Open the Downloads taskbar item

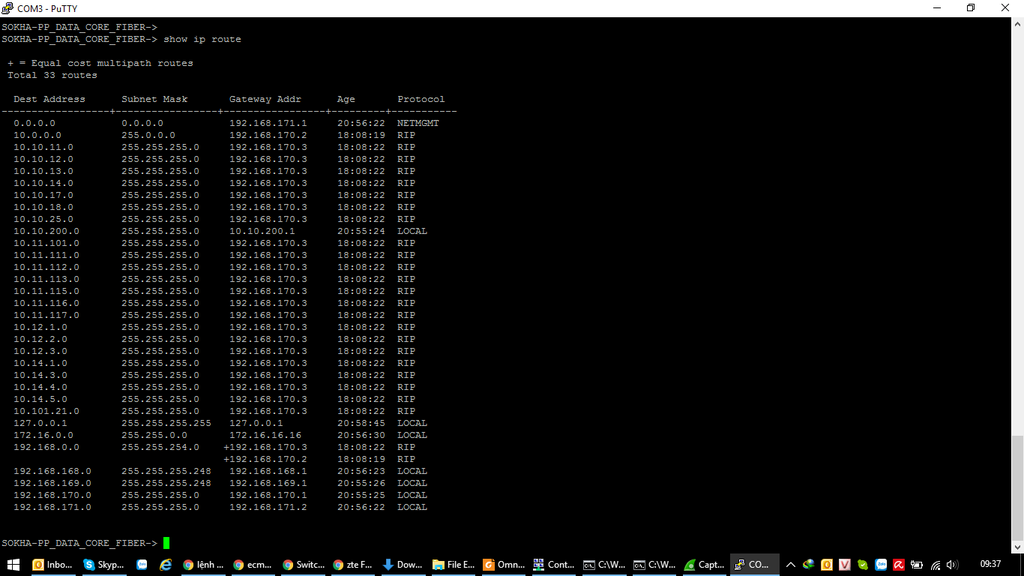(403, 565)
